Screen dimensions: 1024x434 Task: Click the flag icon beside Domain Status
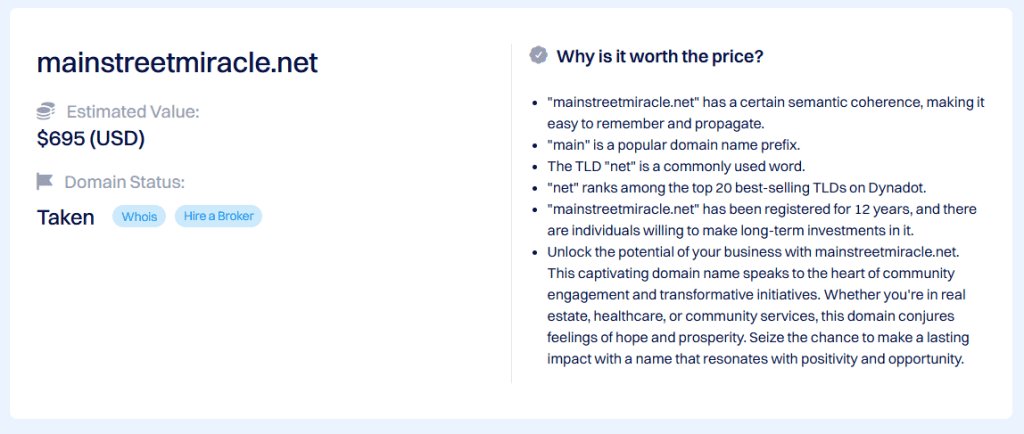[45, 181]
